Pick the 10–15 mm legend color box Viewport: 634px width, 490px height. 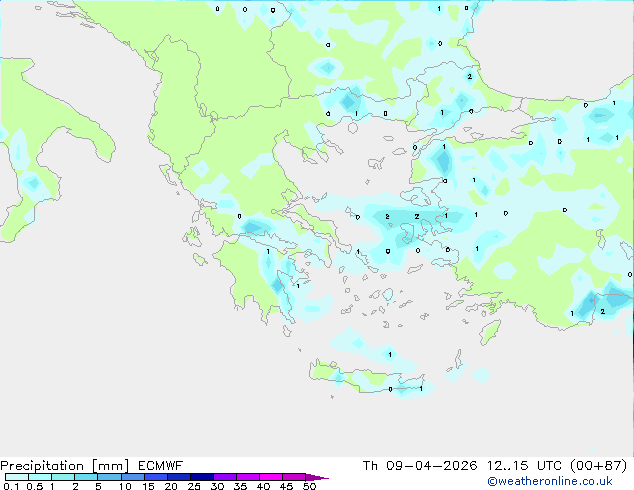[x=132, y=477]
